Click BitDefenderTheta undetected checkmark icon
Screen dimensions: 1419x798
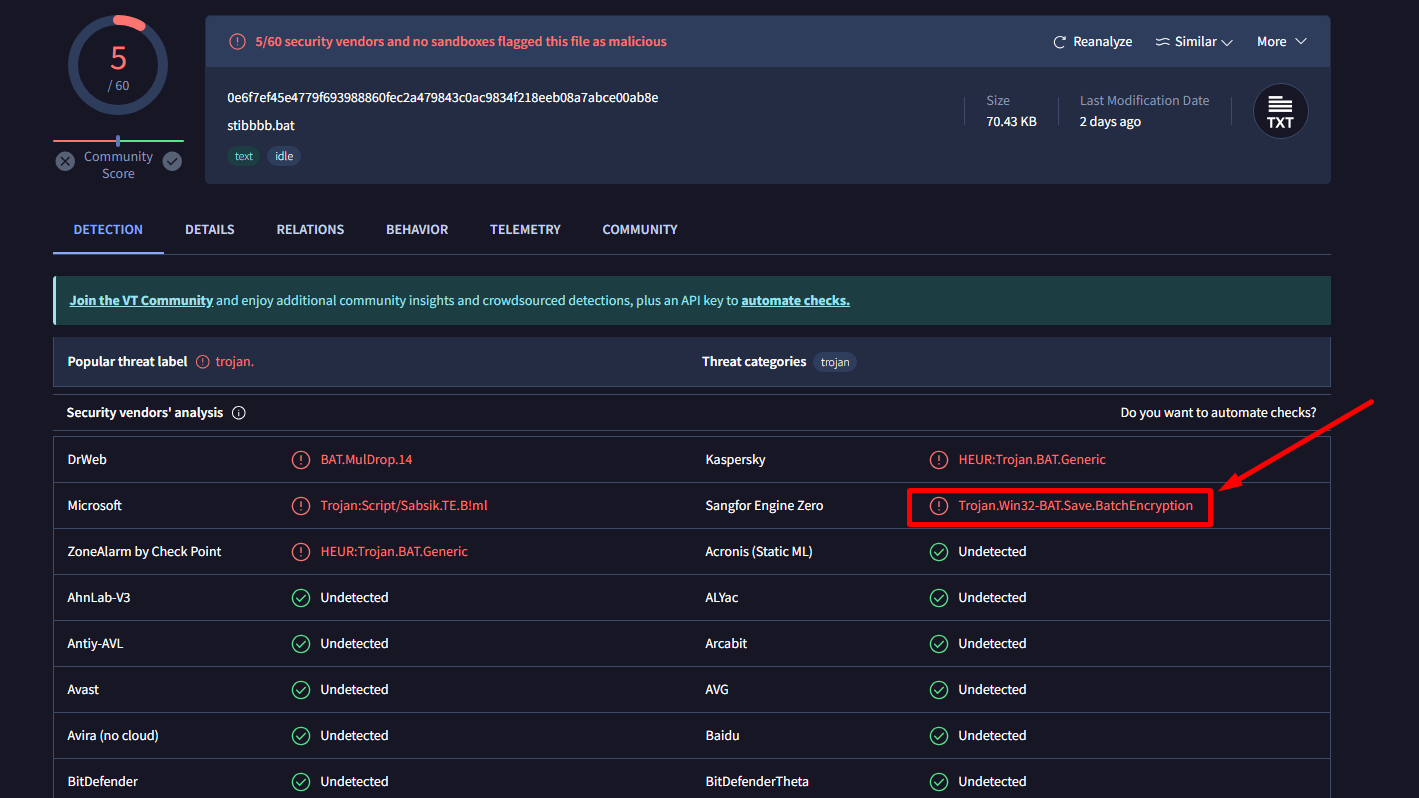point(939,782)
